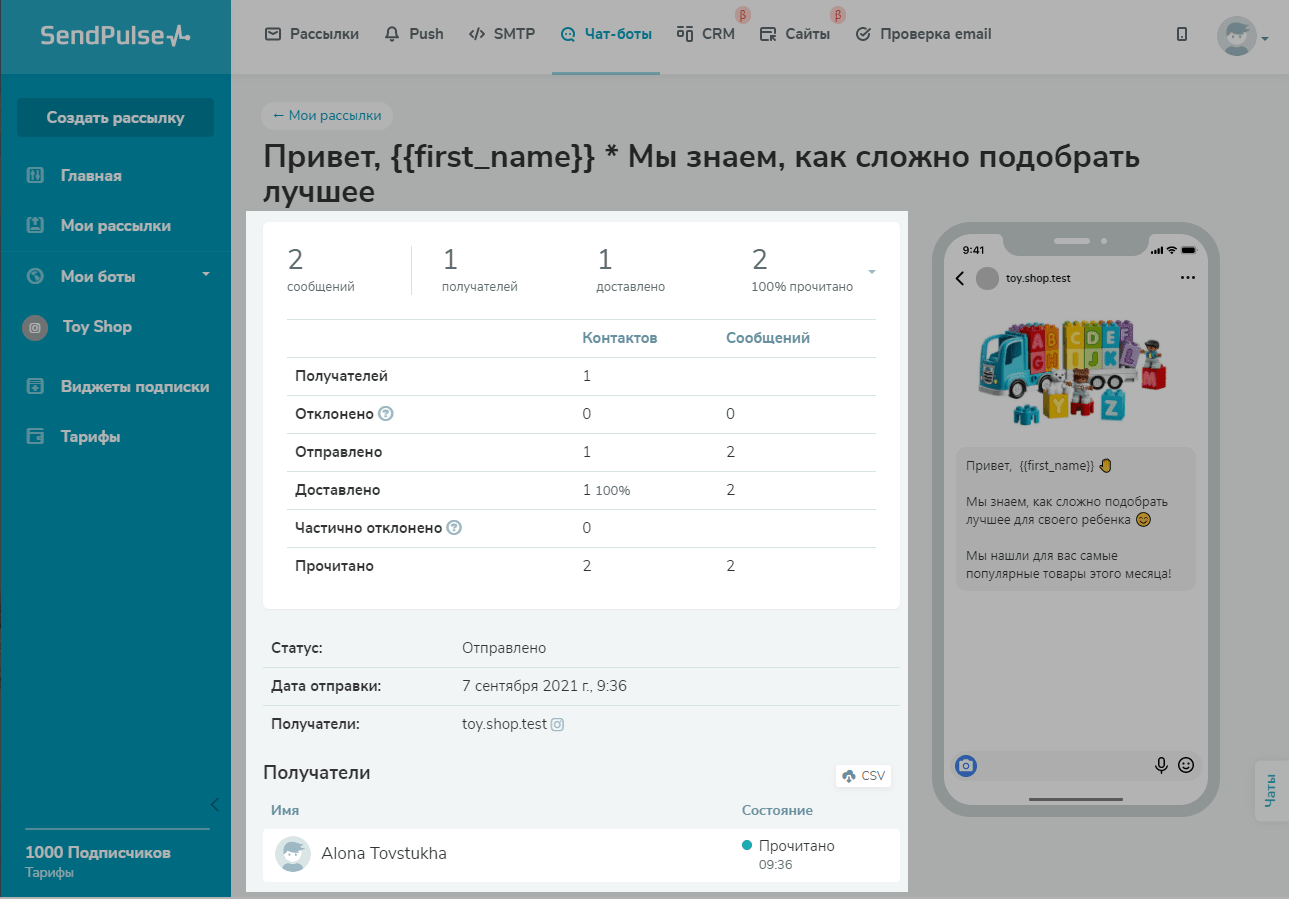This screenshot has height=899, width=1289.
Task: Click the emoji smiley icon in preview
Action: click(x=1186, y=765)
